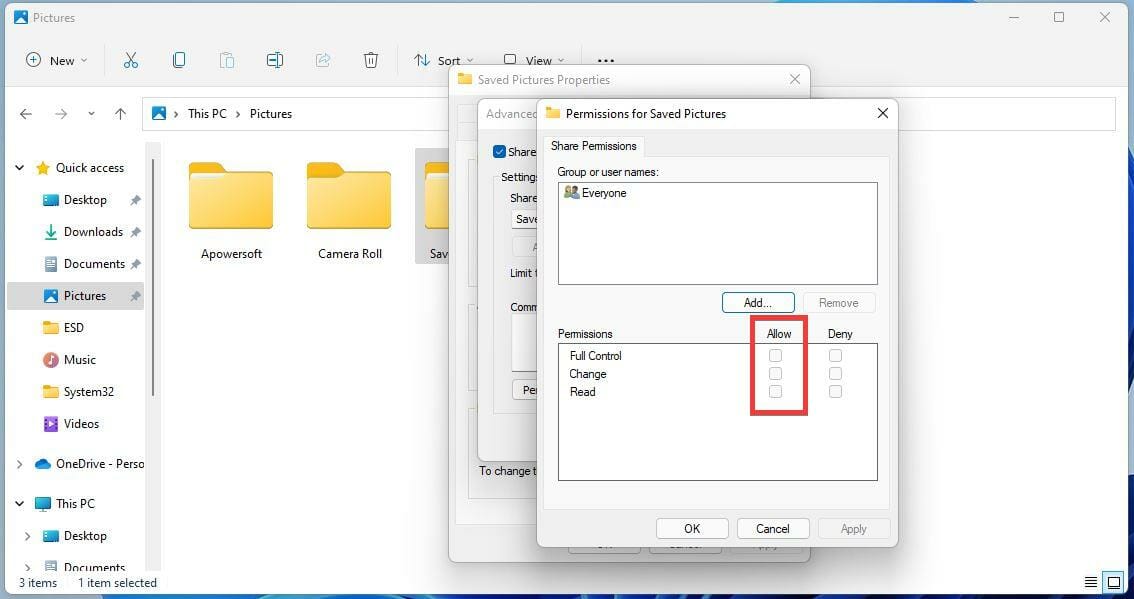Open recent locations chevron dropdown
The width and height of the screenshot is (1134, 599).
(91, 114)
